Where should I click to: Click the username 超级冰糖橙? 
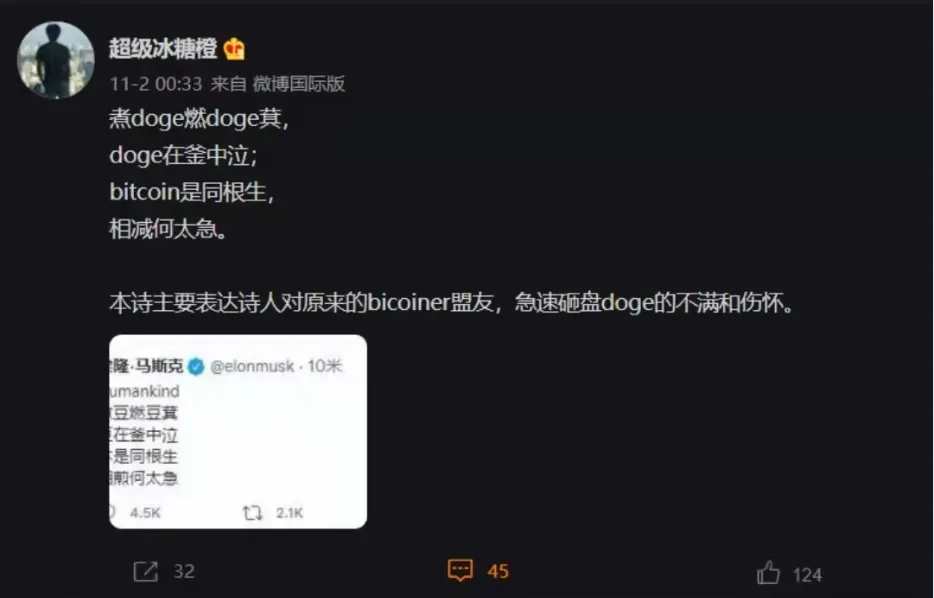pos(163,49)
